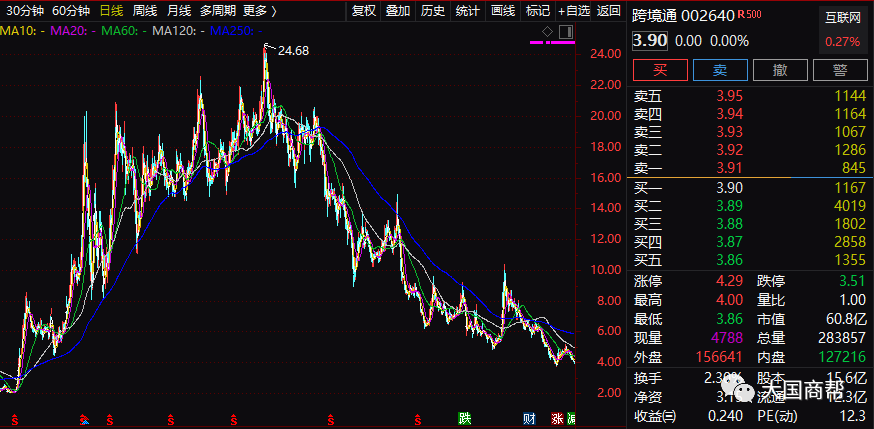This screenshot has width=874, height=429.
Task: Click the stock name 跨境通 002640
Action: pos(683,16)
